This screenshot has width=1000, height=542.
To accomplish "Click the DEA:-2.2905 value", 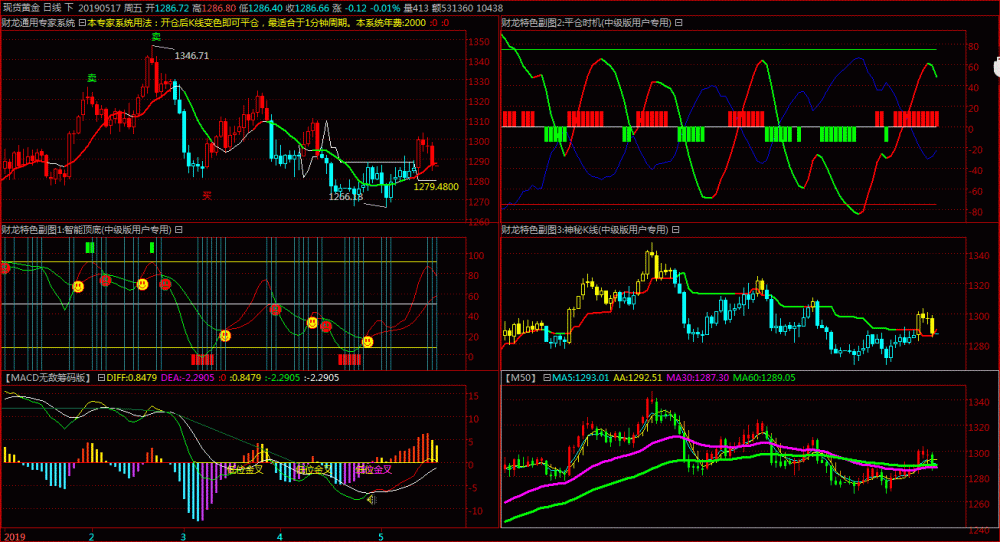I will coord(188,377).
